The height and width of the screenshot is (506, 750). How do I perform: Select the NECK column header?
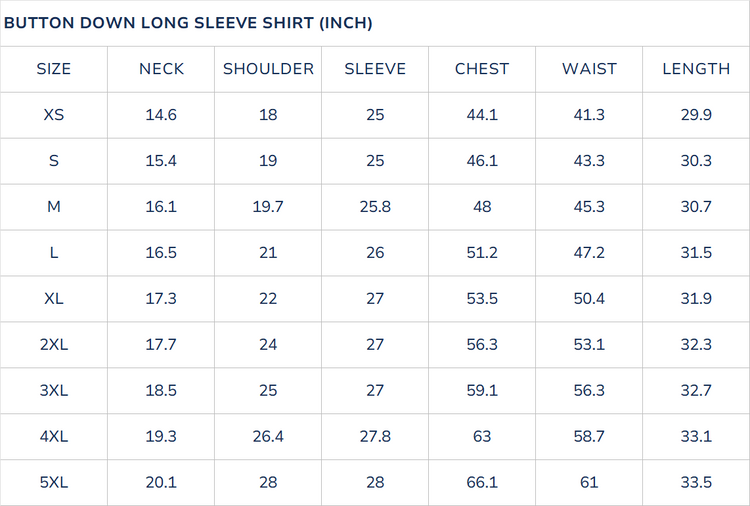click(x=161, y=69)
